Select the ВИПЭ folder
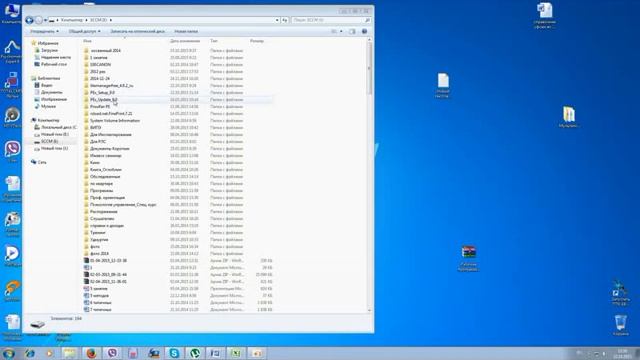The image size is (640, 360). coord(95,128)
